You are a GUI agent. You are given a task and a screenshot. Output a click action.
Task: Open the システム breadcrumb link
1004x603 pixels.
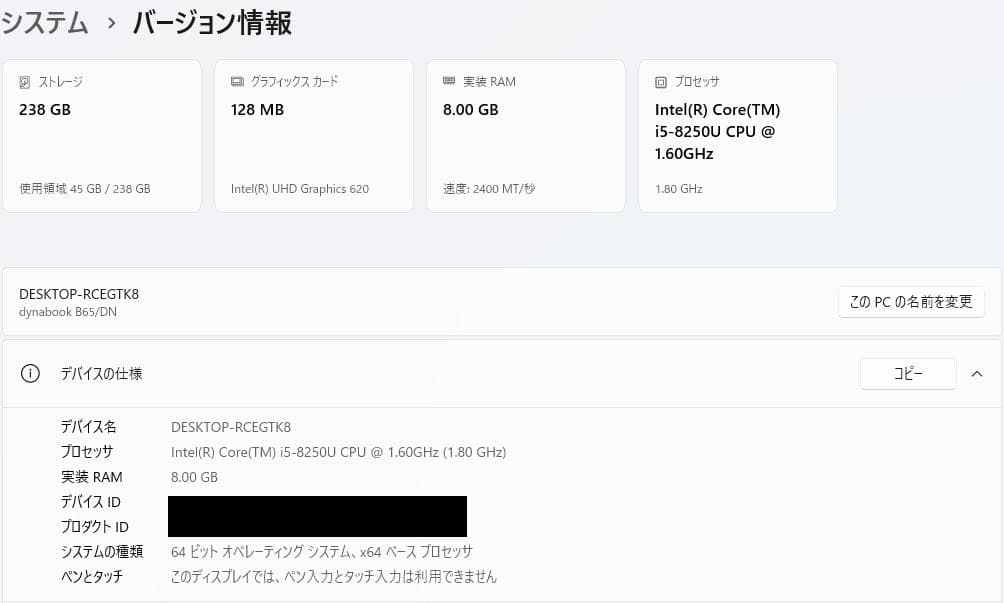click(45, 22)
